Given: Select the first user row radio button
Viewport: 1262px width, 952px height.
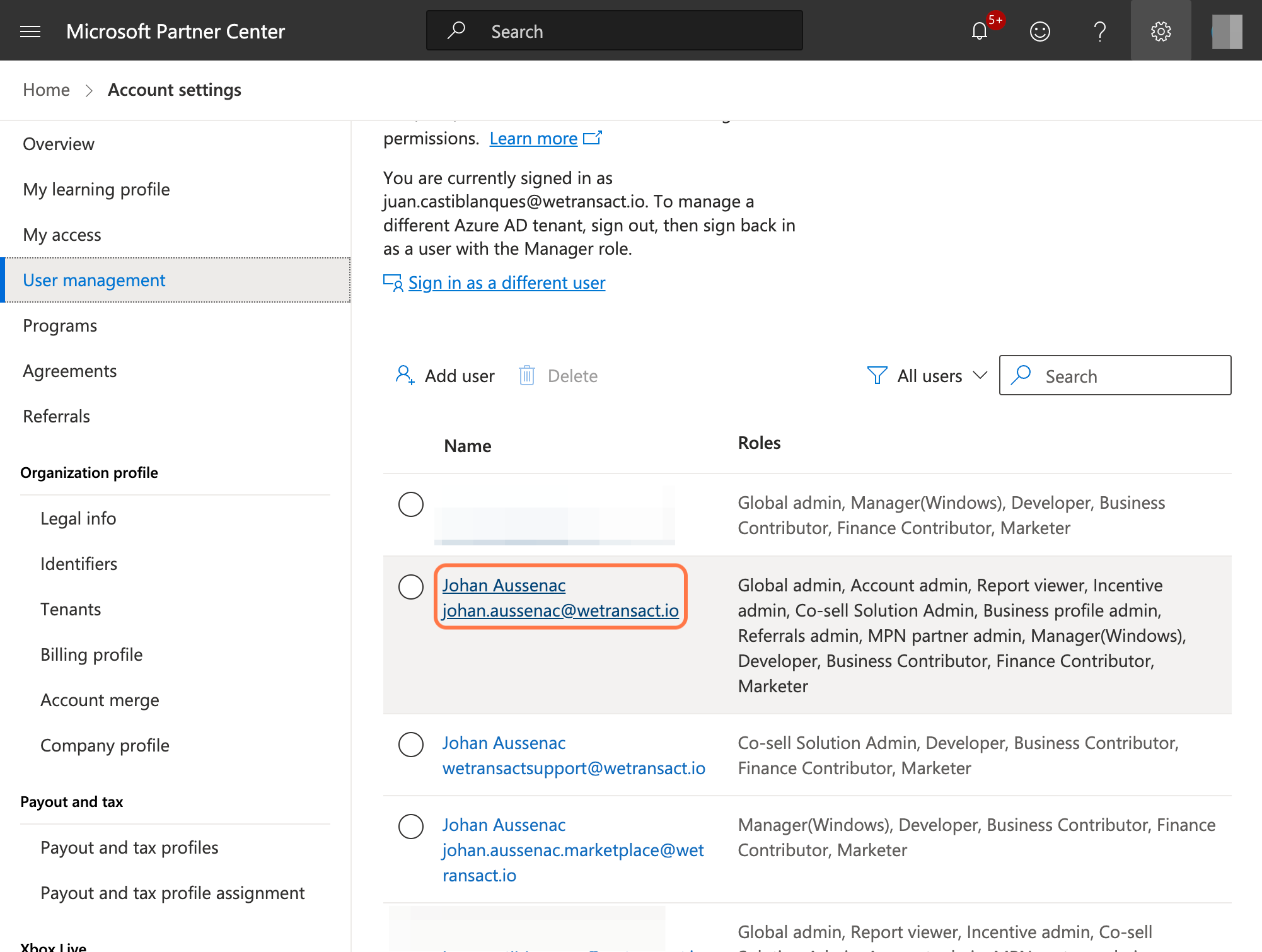Looking at the screenshot, I should (411, 504).
